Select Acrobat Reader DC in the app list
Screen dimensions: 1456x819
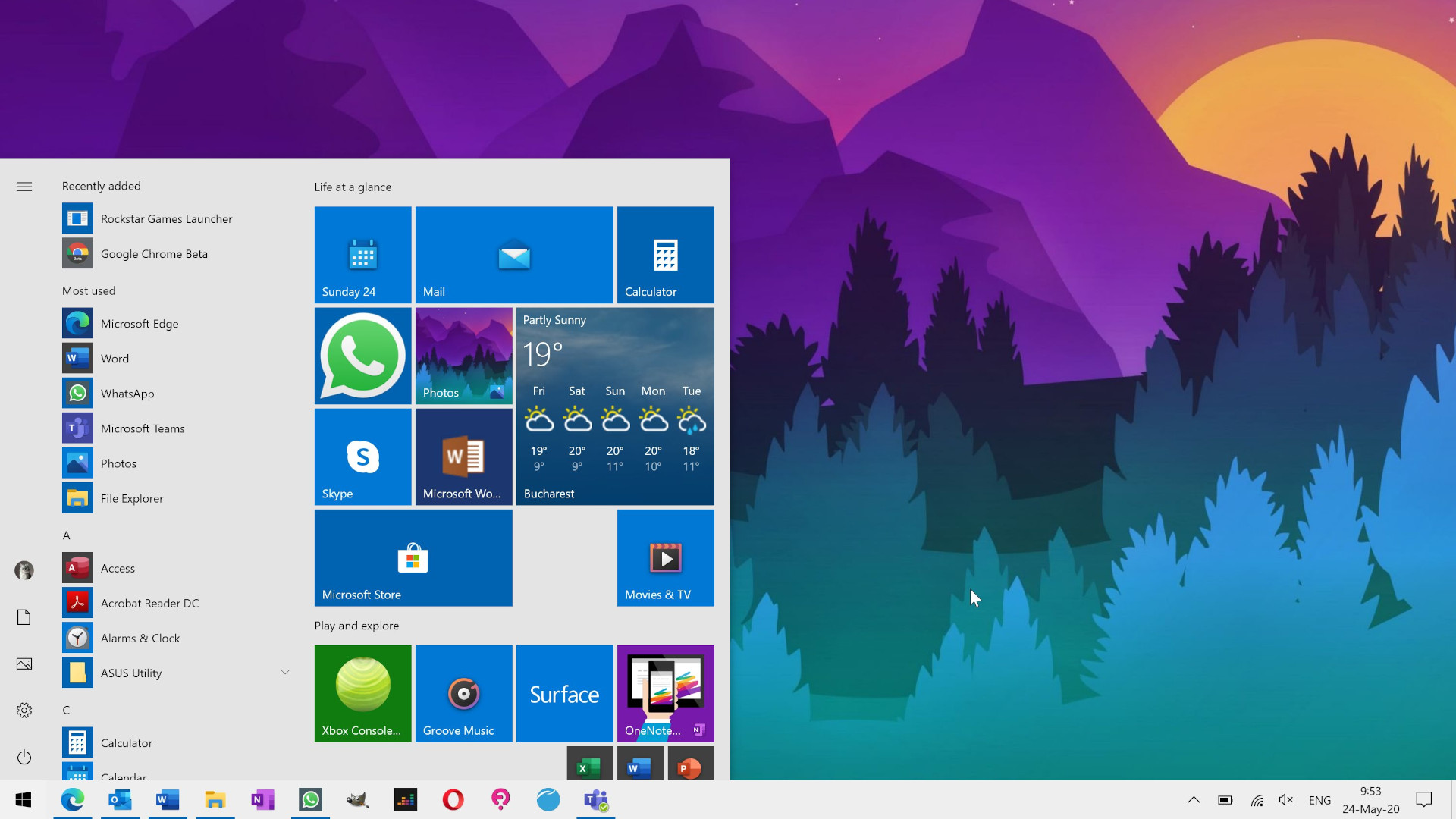click(149, 603)
